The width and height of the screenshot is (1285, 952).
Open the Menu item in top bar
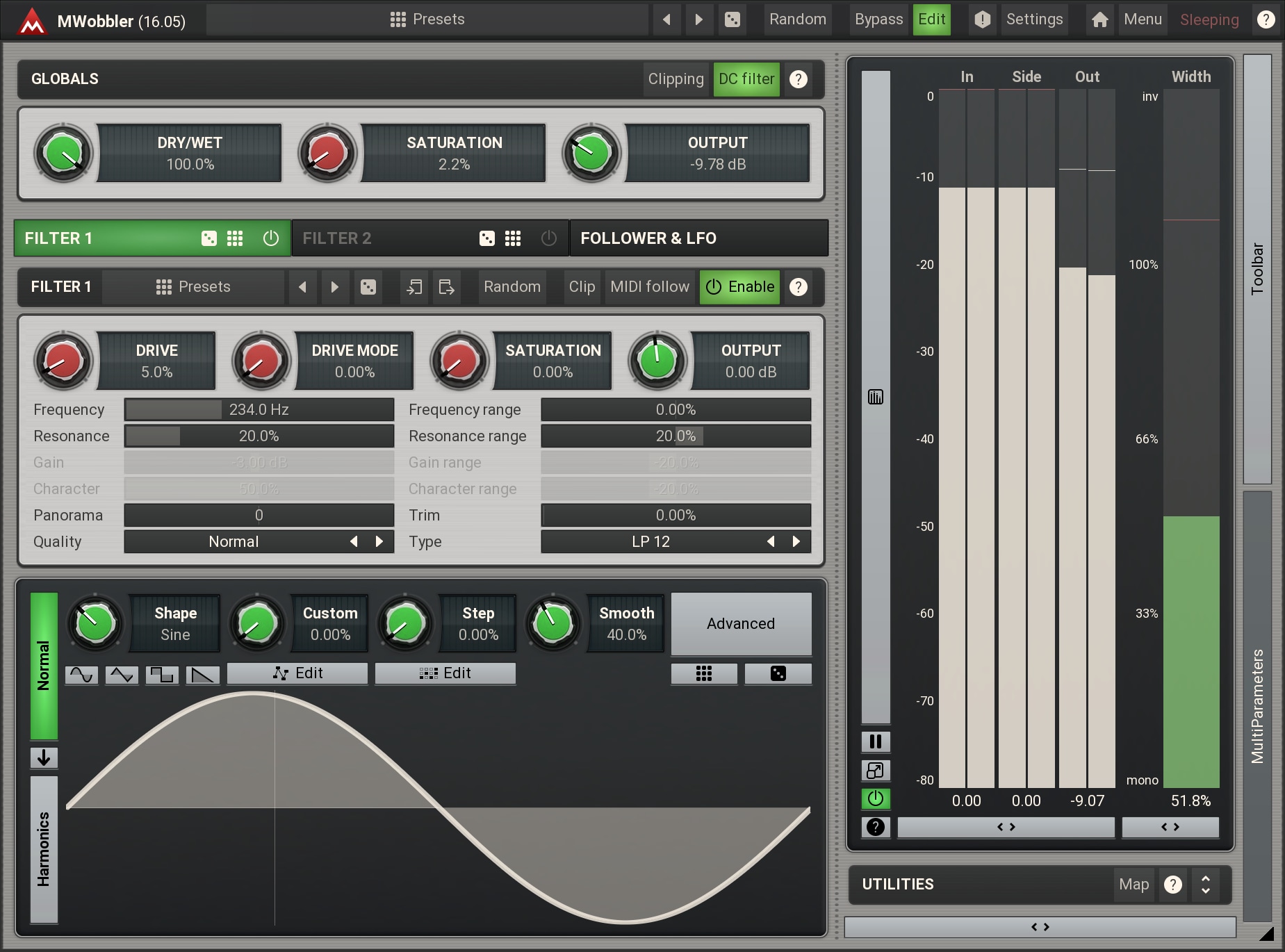coord(1143,19)
